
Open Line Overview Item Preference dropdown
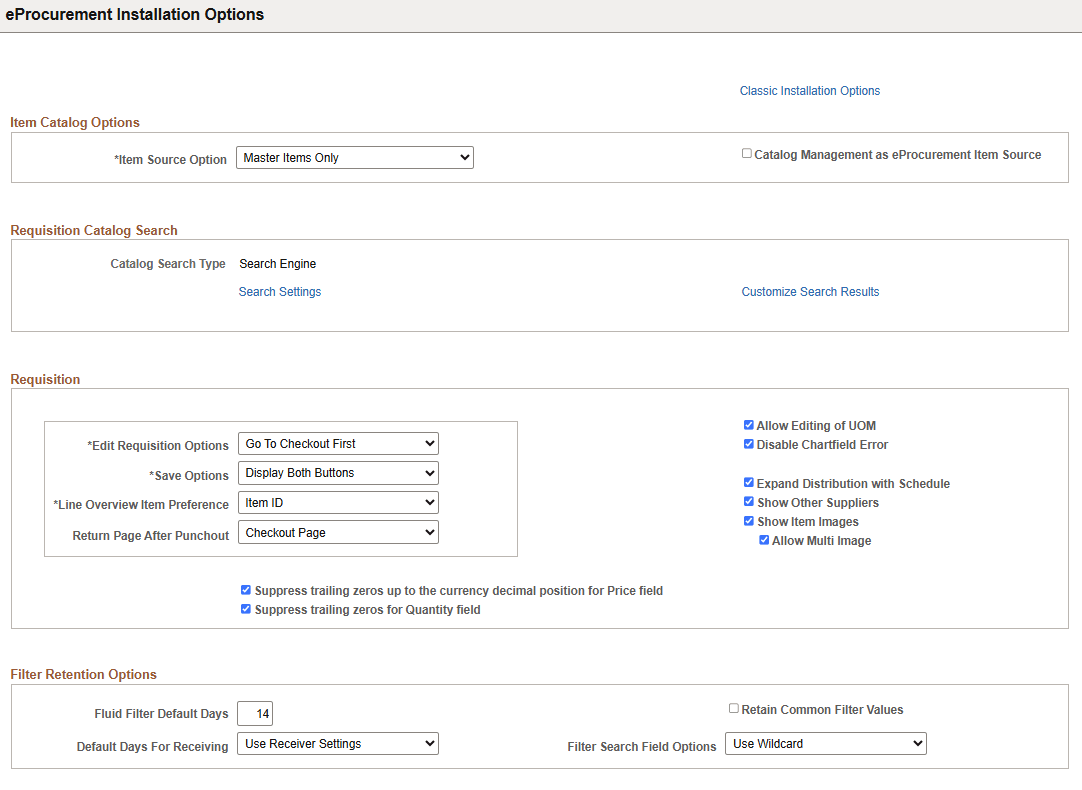point(338,502)
